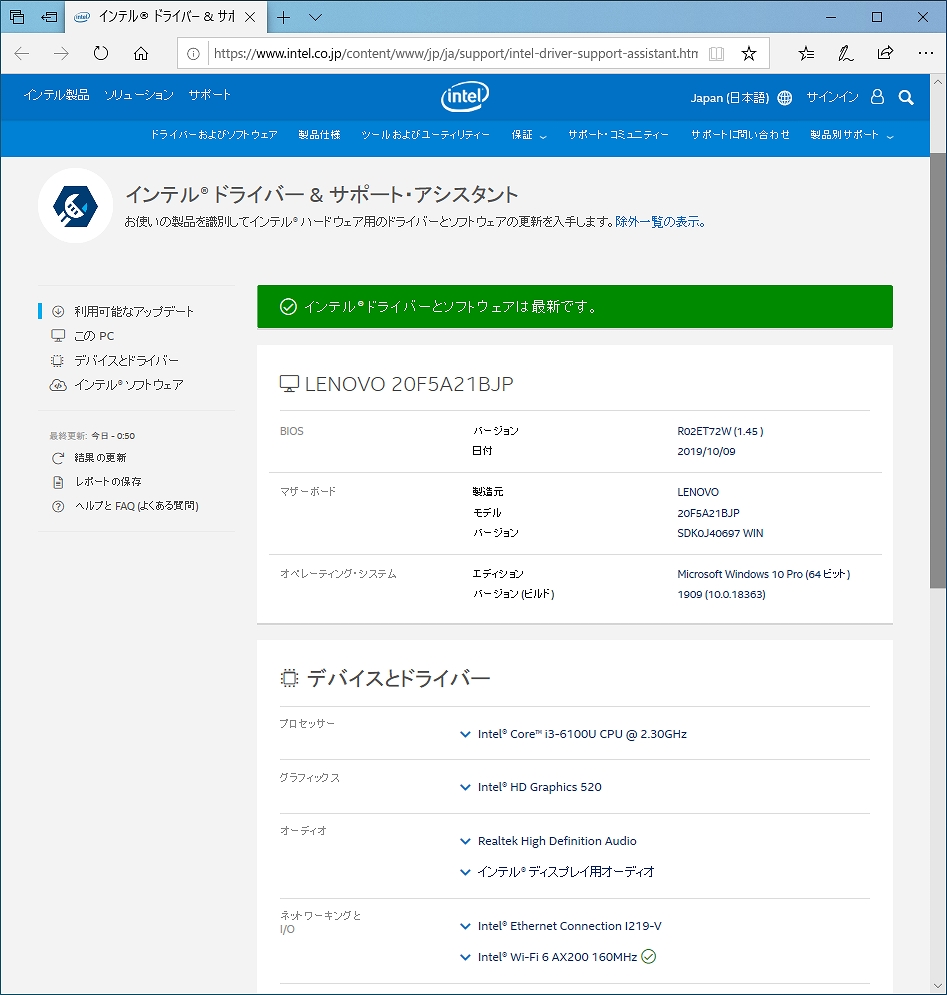Open 製品仕様 nav item
947x995 pixels.
319,135
